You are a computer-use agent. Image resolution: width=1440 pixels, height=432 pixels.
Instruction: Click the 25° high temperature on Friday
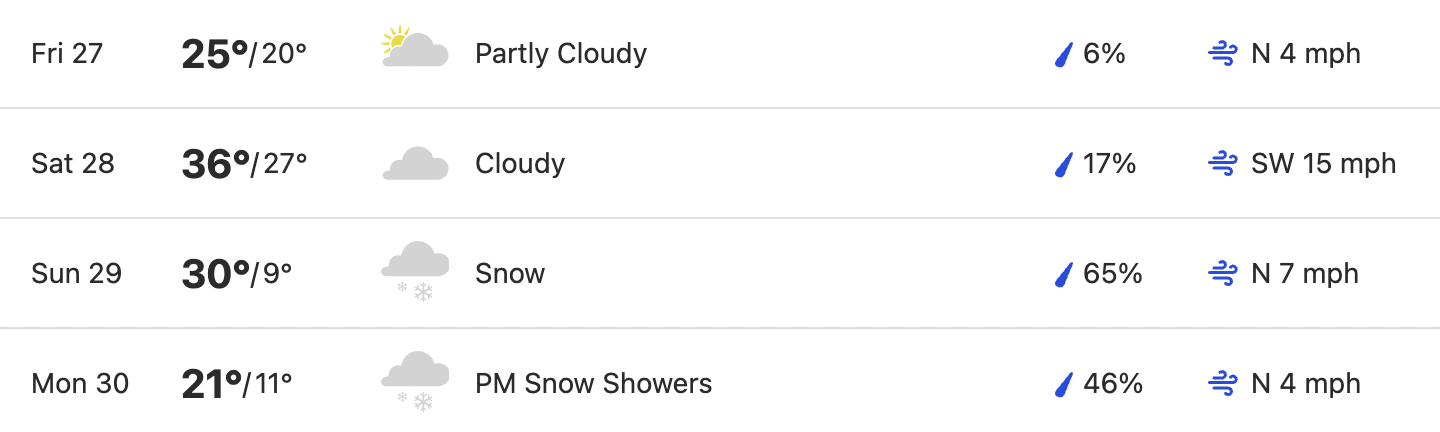[x=215, y=54]
